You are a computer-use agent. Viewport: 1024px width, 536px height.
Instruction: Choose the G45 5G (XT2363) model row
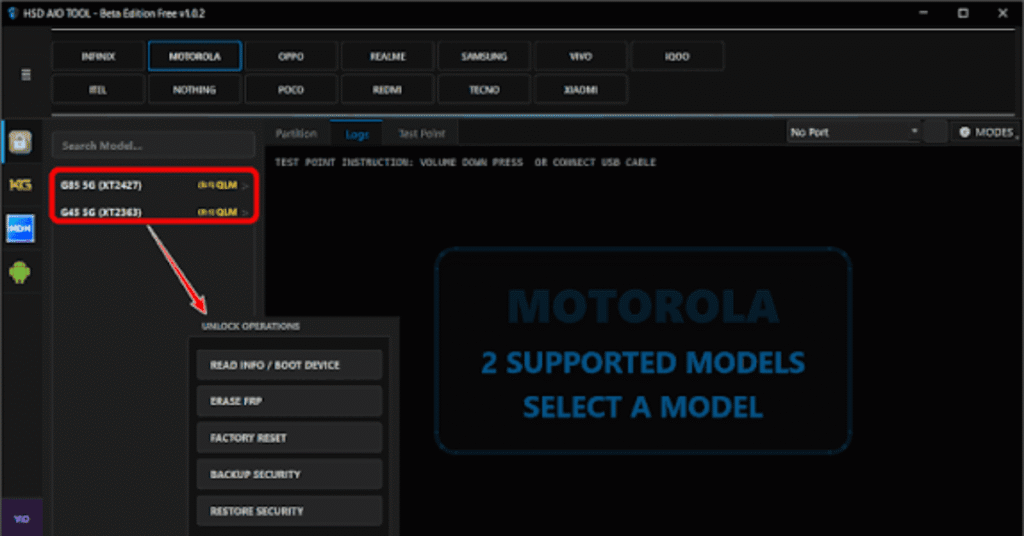pyautogui.click(x=154, y=212)
